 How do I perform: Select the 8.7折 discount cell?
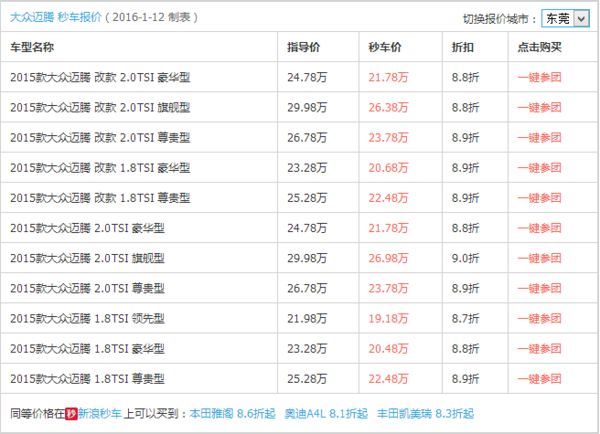pyautogui.click(x=465, y=319)
